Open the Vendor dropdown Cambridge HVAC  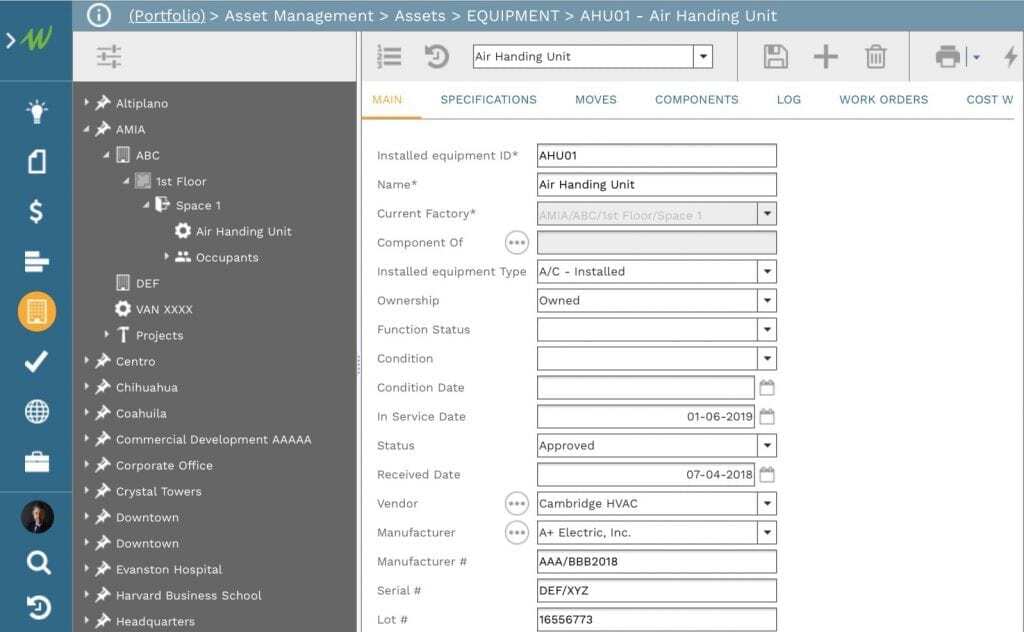[767, 503]
